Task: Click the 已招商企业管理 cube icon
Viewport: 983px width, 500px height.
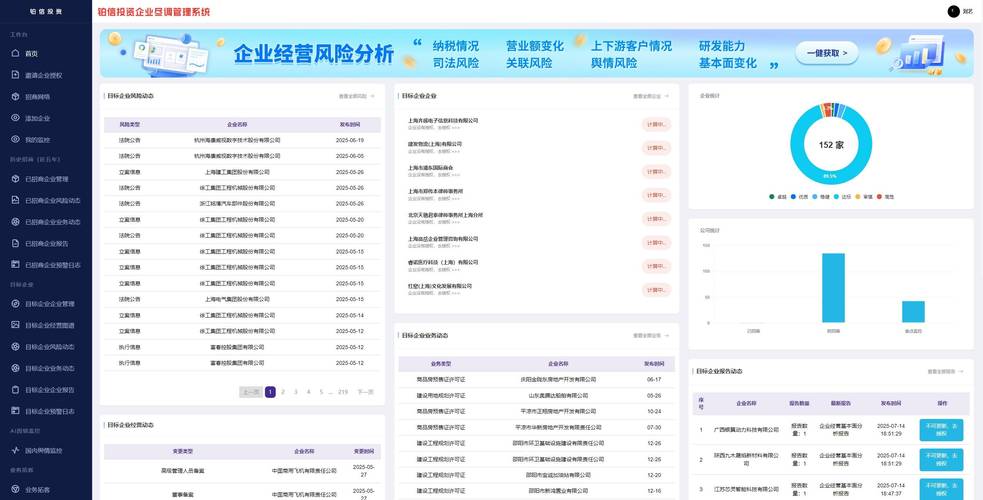Action: 16,179
